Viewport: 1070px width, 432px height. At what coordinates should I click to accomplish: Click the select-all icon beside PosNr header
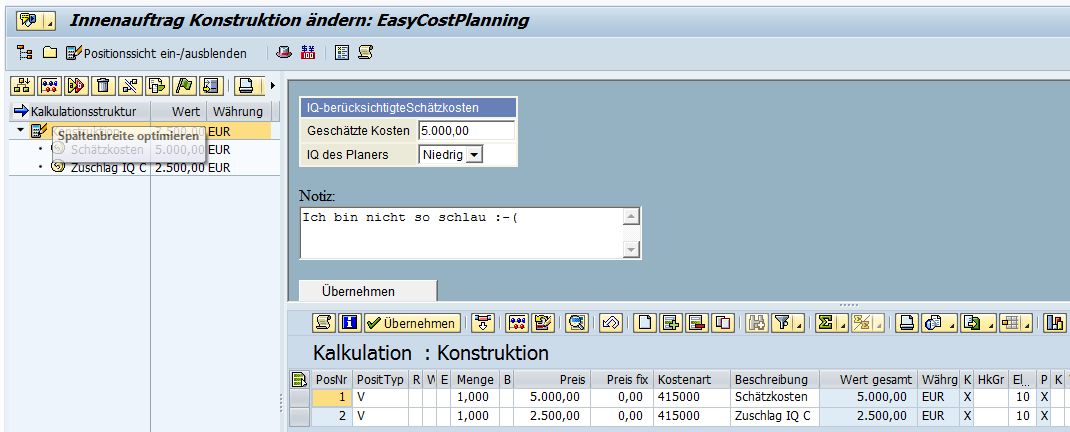300,379
